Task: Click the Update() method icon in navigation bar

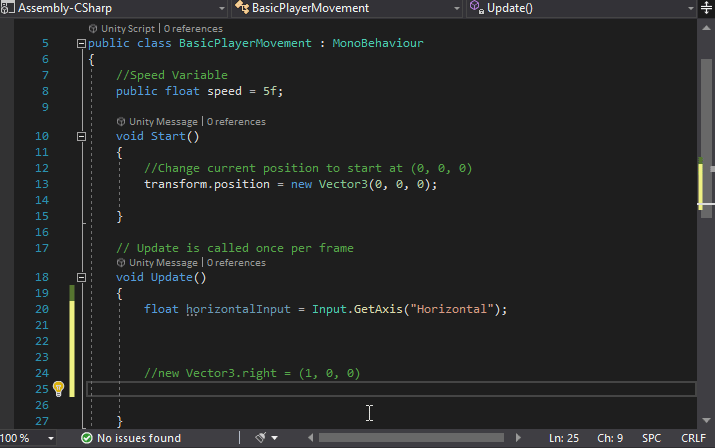Action: (x=477, y=7)
